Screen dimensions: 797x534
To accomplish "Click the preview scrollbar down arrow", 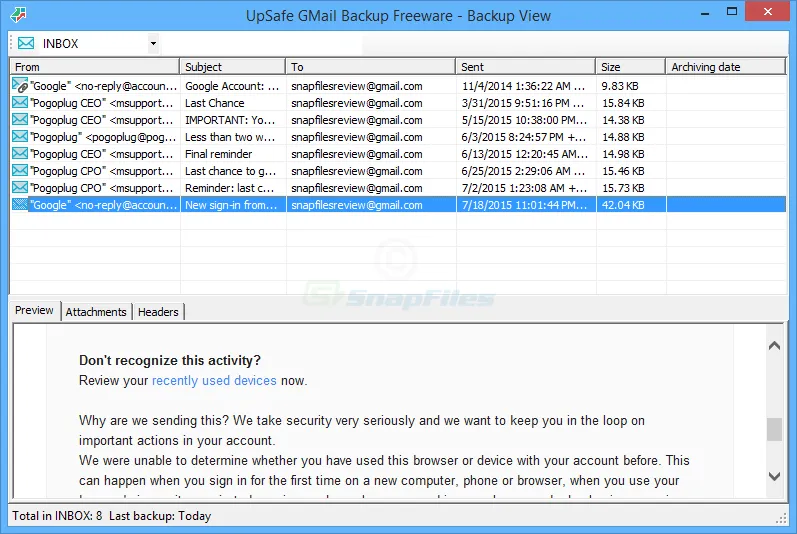I will pos(774,477).
